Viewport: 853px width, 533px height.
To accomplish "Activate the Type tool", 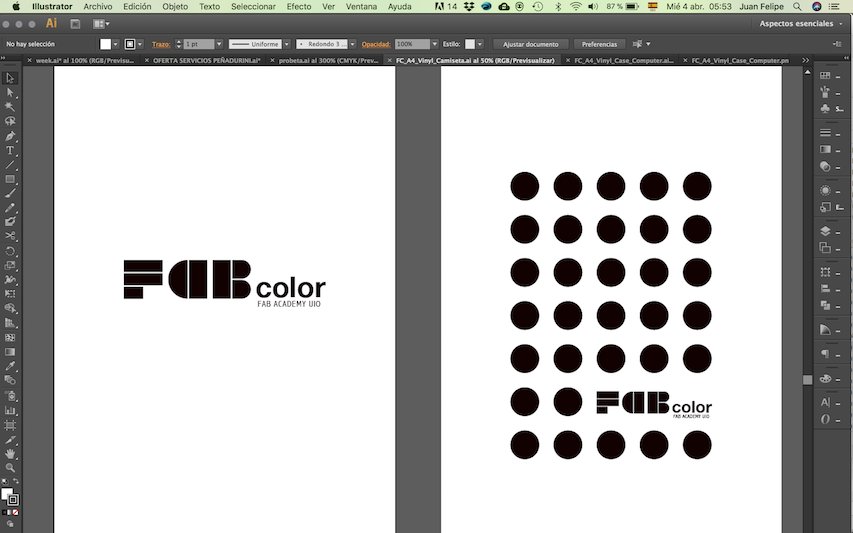I will tap(10, 150).
